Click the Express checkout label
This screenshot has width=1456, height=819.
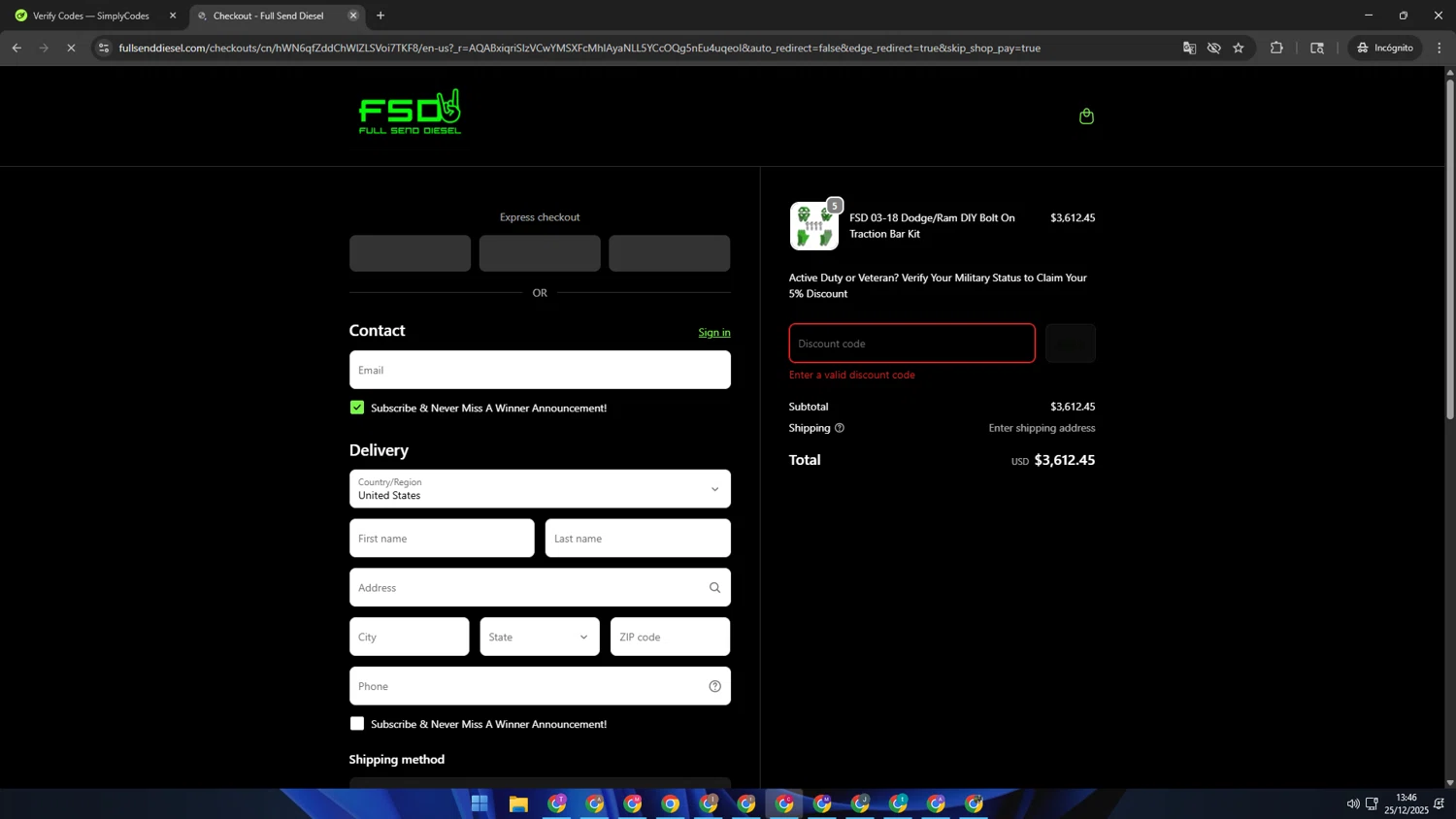coord(540,217)
